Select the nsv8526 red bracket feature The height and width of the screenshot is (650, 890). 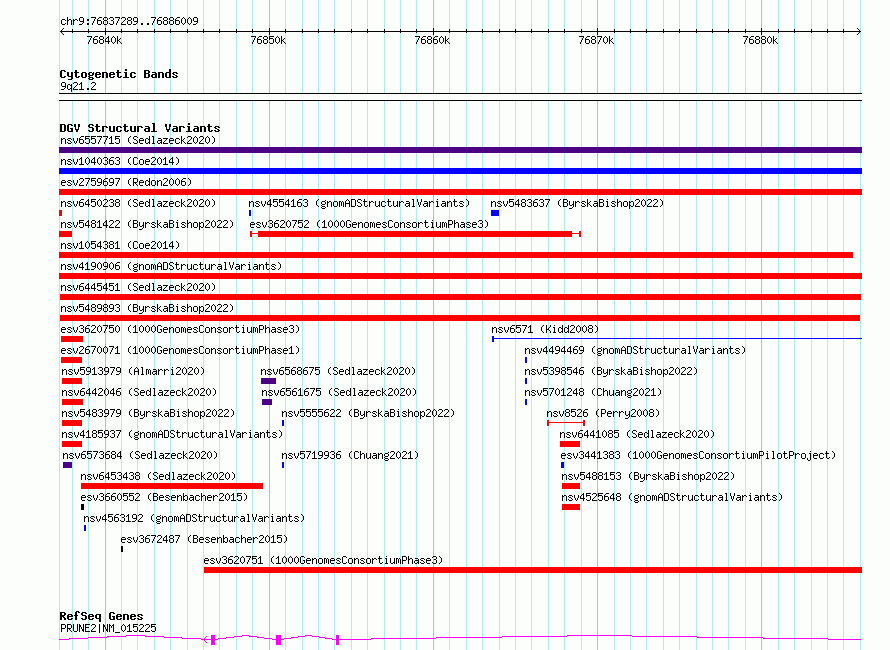(566, 423)
